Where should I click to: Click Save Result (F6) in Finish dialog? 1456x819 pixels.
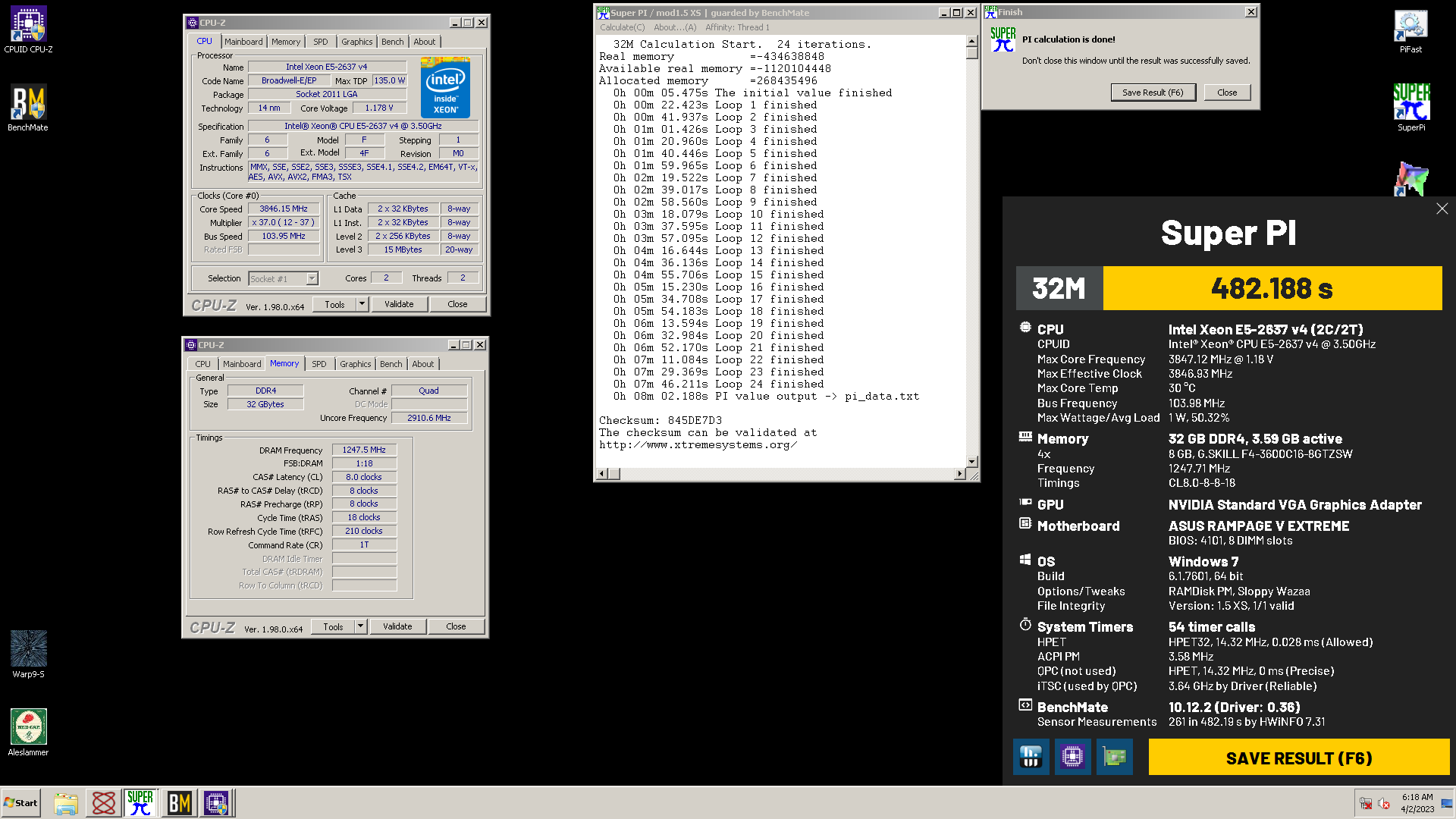click(x=1153, y=93)
